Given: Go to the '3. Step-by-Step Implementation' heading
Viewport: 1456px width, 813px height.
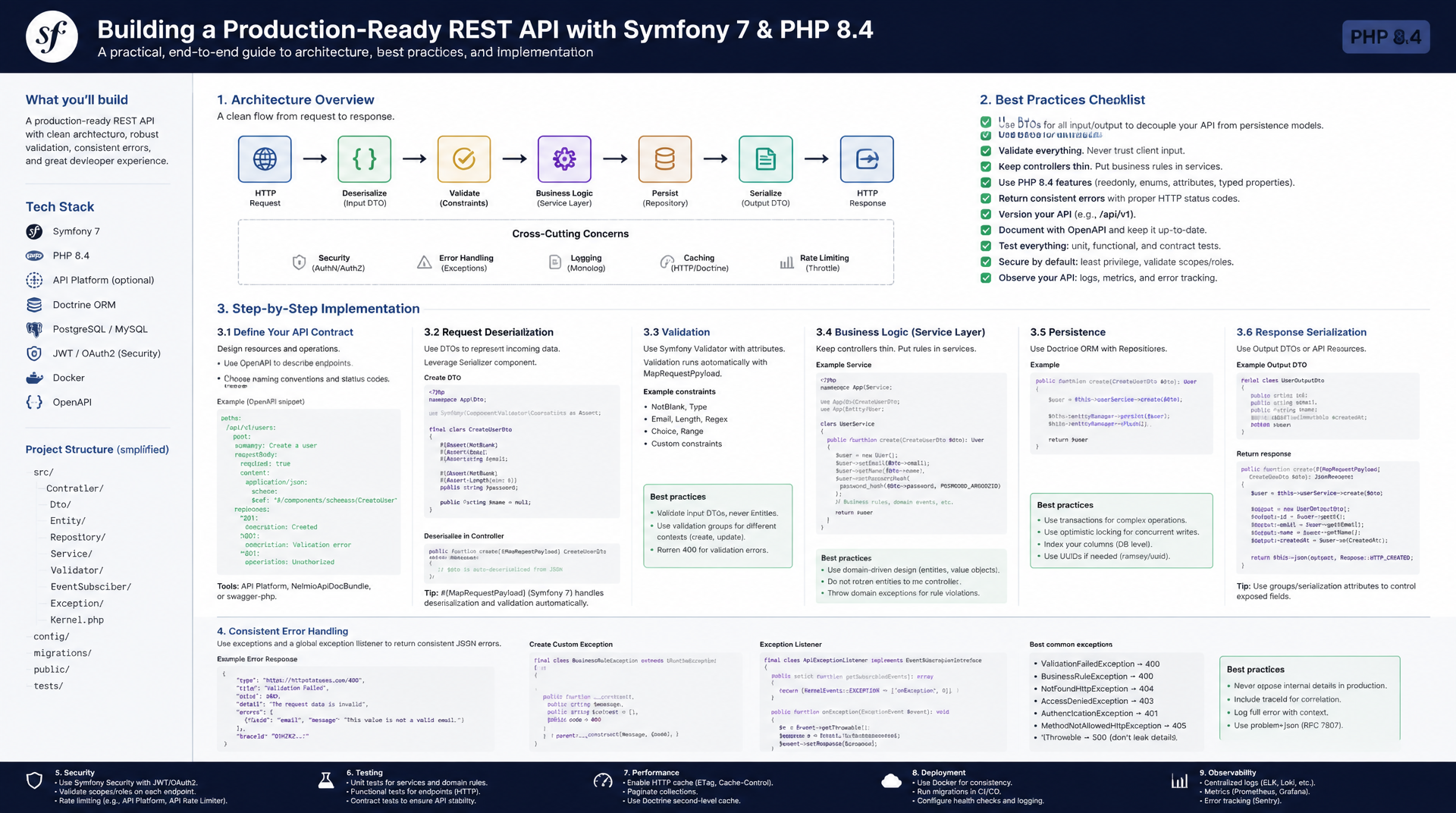Looking at the screenshot, I should pyautogui.click(x=318, y=309).
